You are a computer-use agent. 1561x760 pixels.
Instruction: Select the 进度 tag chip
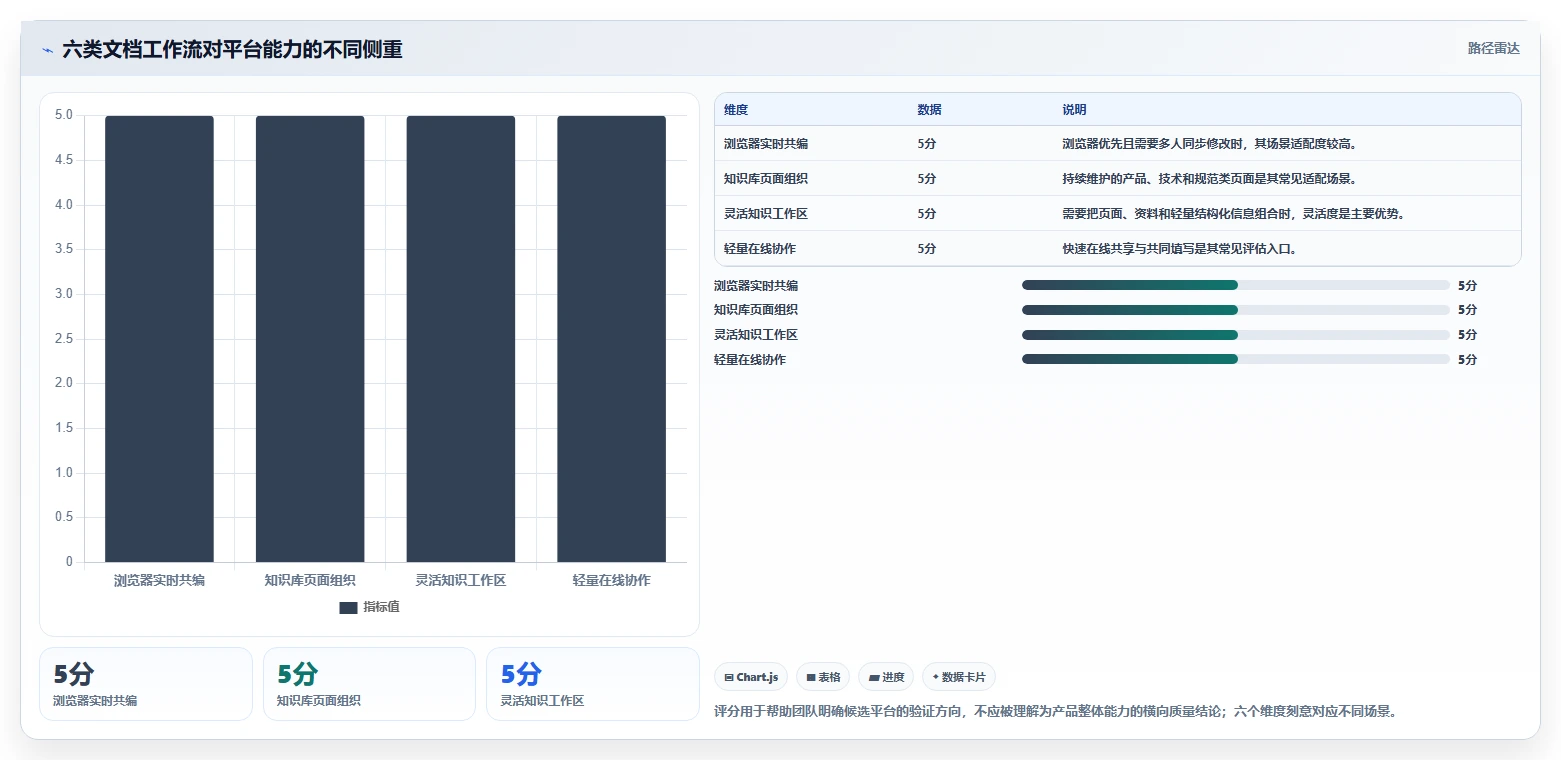(x=886, y=677)
